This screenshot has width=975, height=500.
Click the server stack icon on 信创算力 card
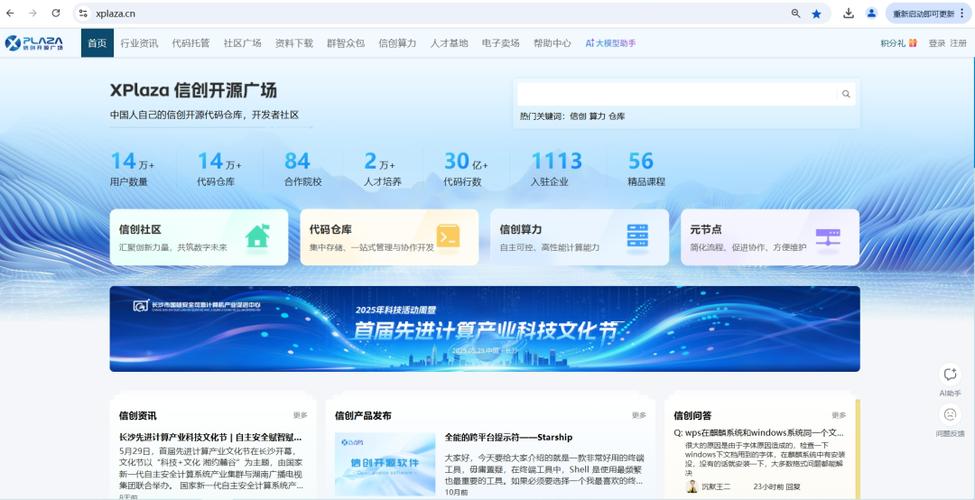pyautogui.click(x=637, y=236)
